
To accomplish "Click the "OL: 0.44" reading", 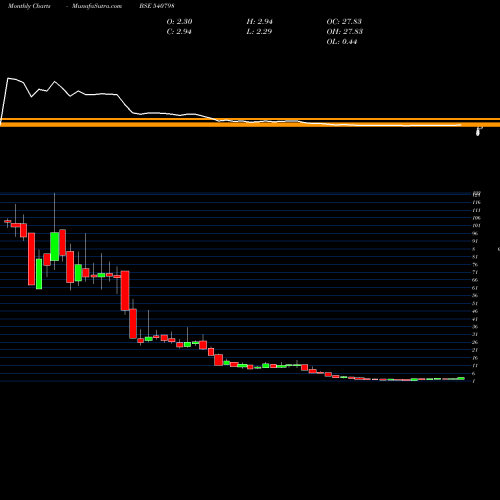I will (x=342, y=42).
